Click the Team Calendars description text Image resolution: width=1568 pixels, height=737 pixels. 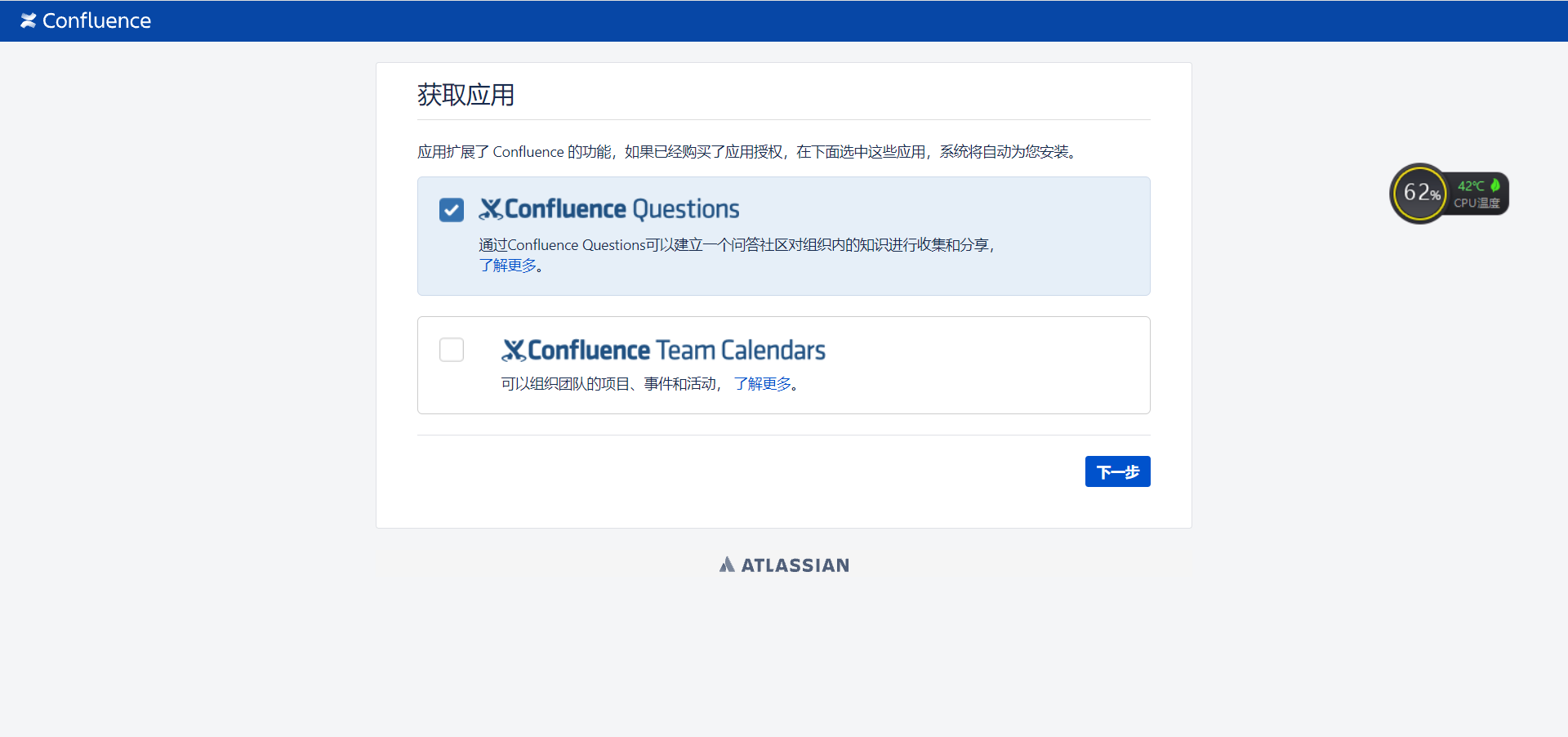click(611, 384)
